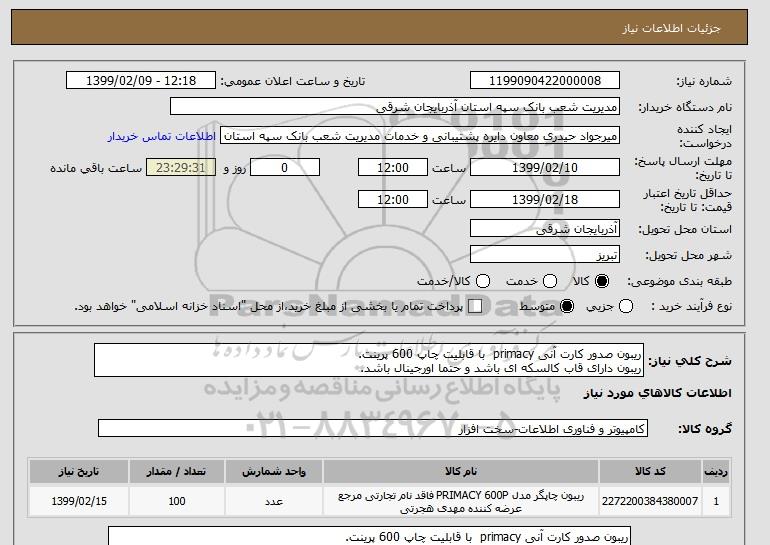Click the general description text area شرح کلی نیاز
The width and height of the screenshot is (770, 545).
(369, 360)
